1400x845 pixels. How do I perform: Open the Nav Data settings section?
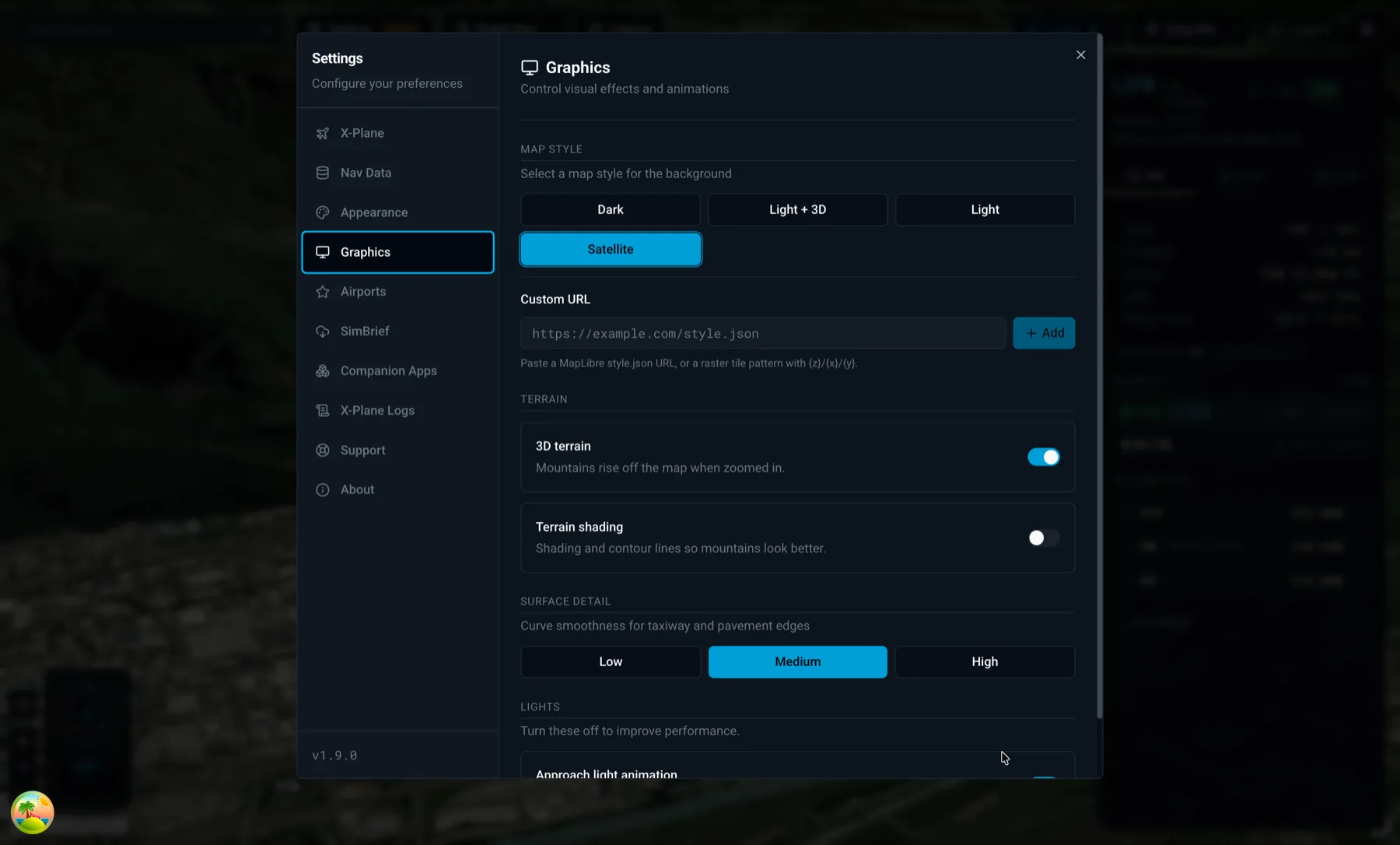point(397,173)
